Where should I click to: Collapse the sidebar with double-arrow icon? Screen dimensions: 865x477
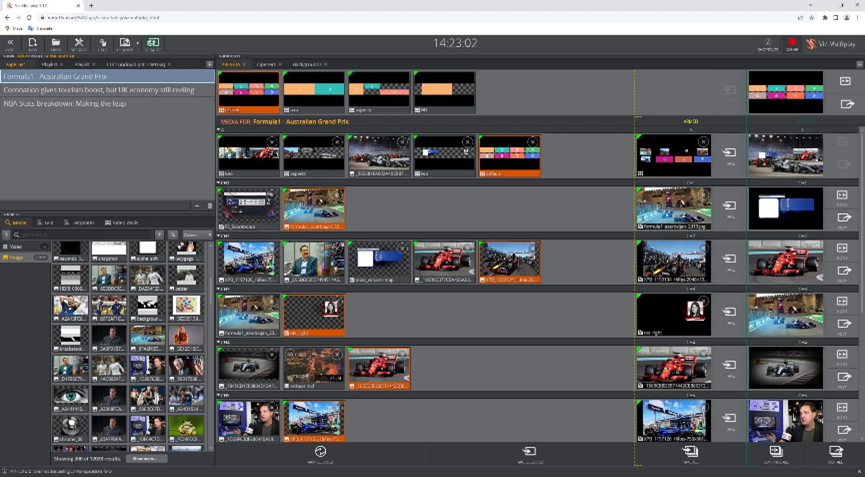click(10, 44)
